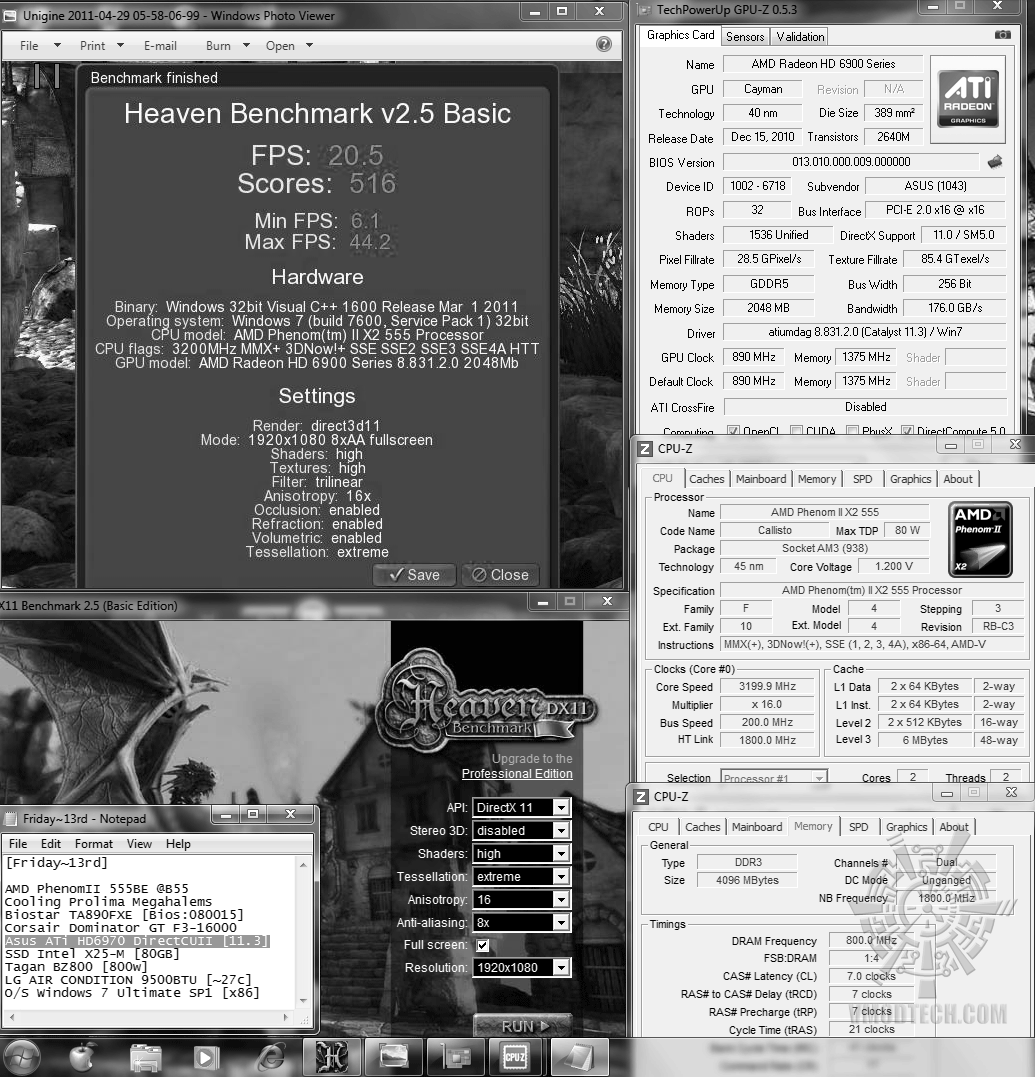
Task: Open Photo Viewer Print menu
Action: pyautogui.click(x=102, y=45)
